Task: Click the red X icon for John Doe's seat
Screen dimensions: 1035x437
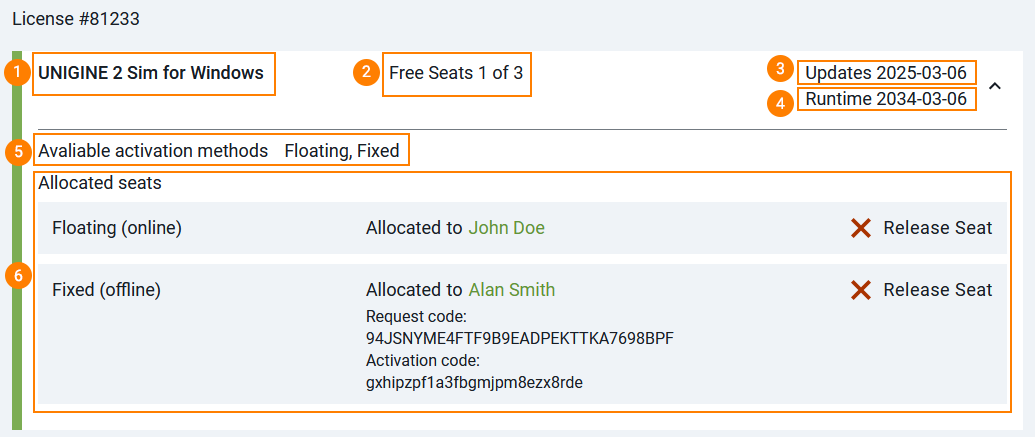Action: 861,228
